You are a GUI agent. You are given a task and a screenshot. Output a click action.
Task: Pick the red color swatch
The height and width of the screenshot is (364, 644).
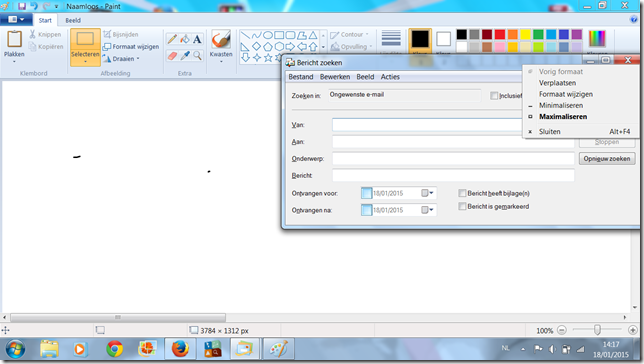(500, 35)
